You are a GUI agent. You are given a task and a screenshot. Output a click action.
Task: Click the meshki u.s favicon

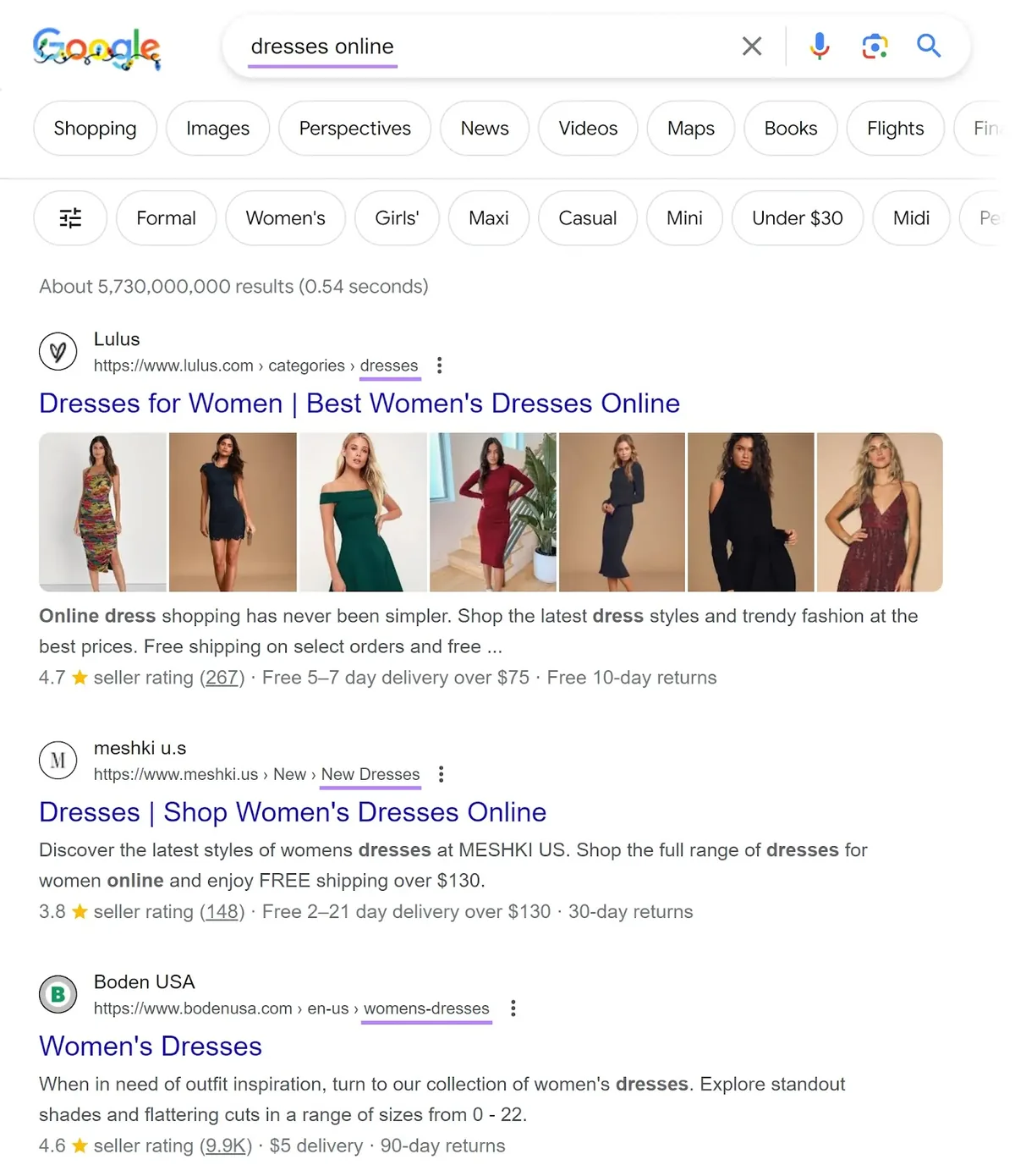58,761
